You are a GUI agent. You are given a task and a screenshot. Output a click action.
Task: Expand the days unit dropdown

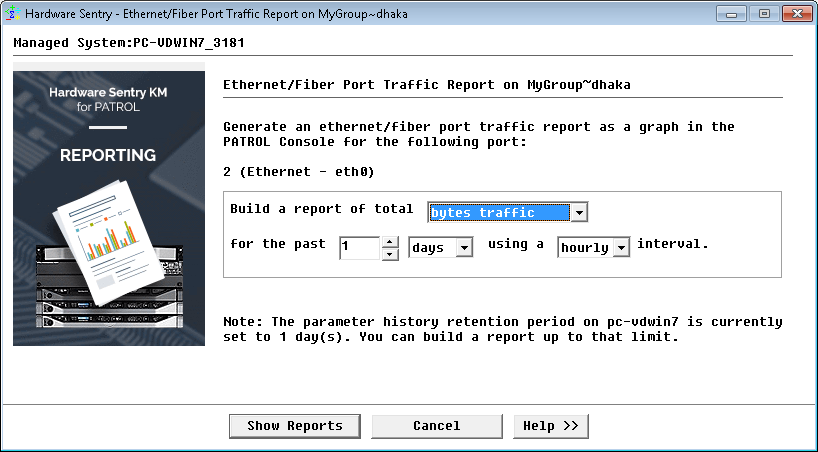464,247
